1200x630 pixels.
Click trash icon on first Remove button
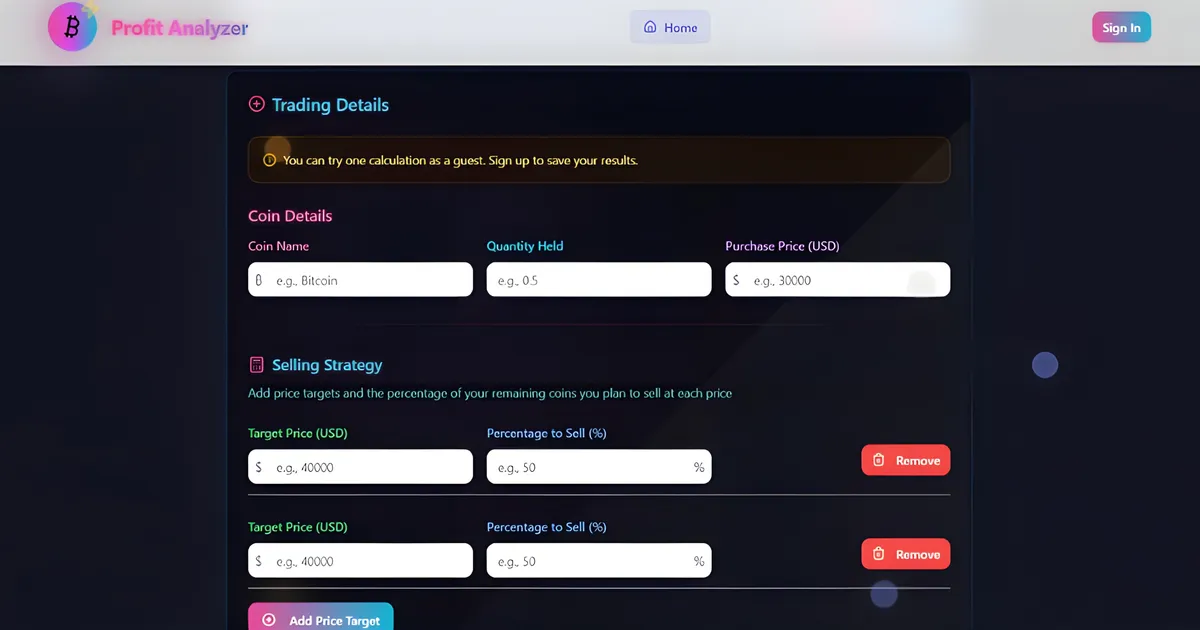point(879,461)
